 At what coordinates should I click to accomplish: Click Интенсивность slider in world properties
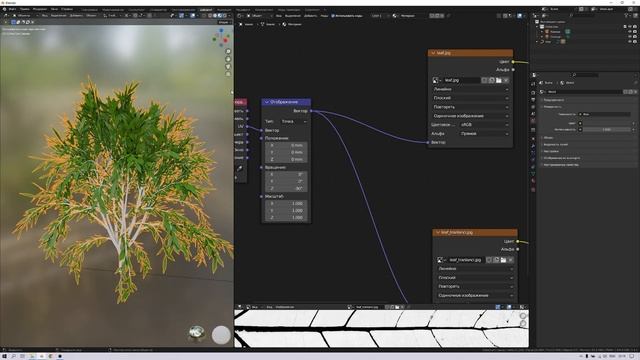(607, 130)
